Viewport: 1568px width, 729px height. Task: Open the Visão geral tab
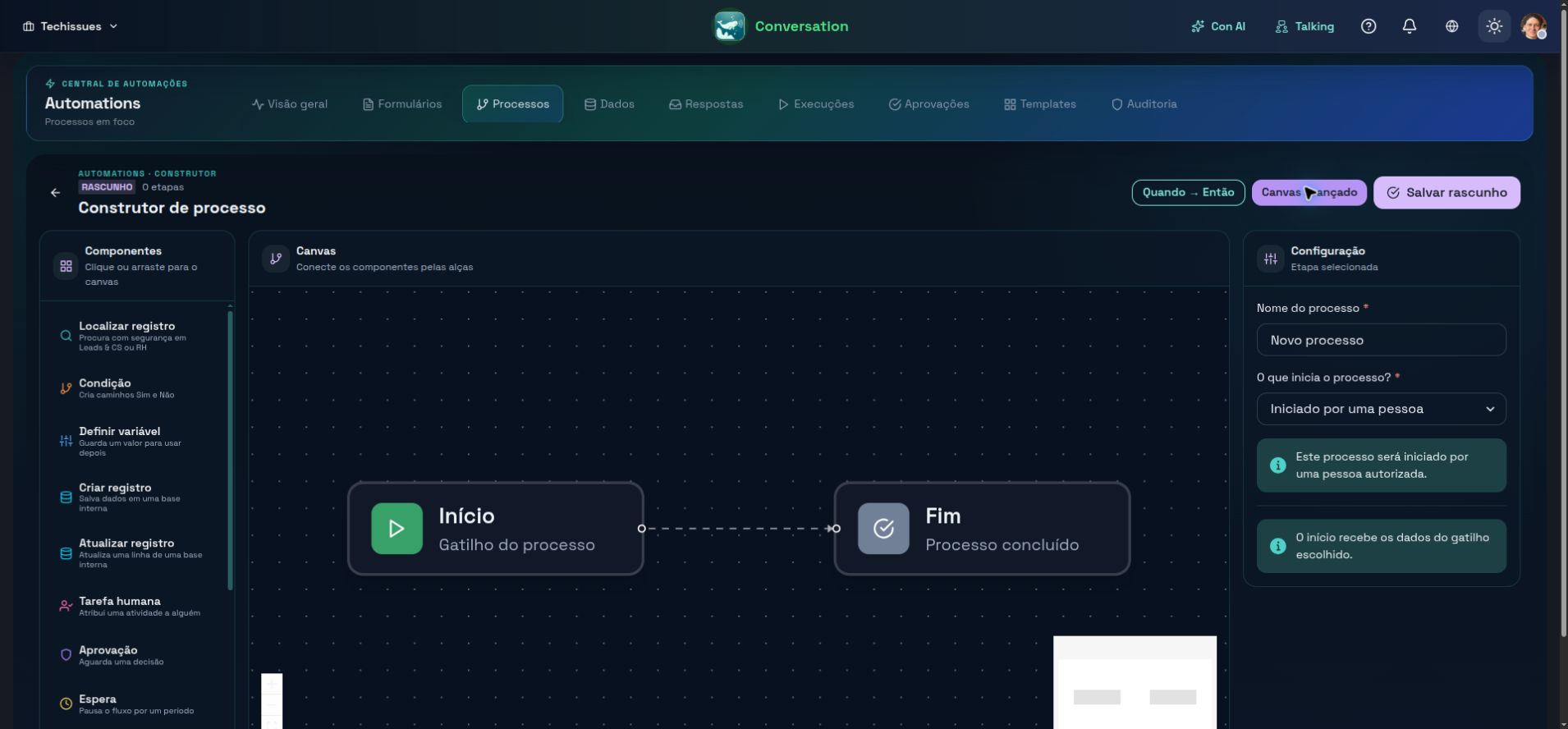pyautogui.click(x=290, y=104)
